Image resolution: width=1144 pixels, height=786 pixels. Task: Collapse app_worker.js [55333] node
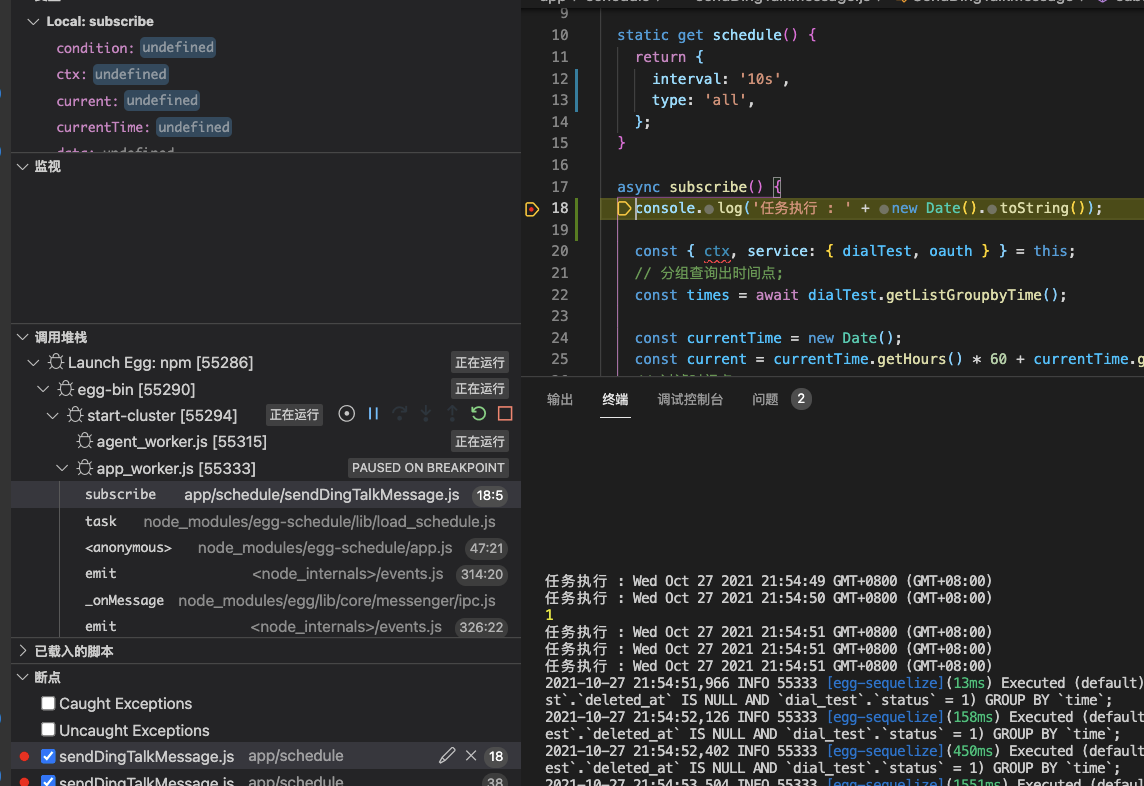pos(62,468)
